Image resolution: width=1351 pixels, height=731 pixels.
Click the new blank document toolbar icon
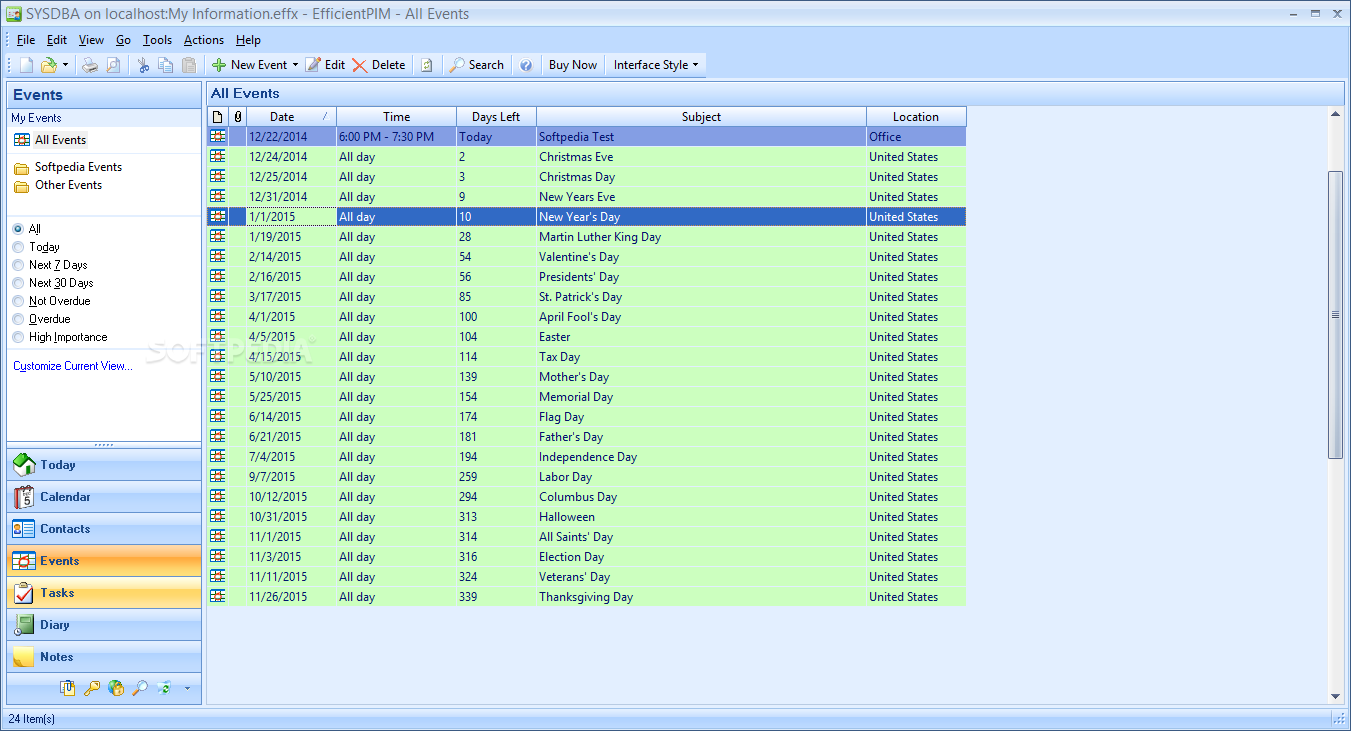pyautogui.click(x=27, y=65)
